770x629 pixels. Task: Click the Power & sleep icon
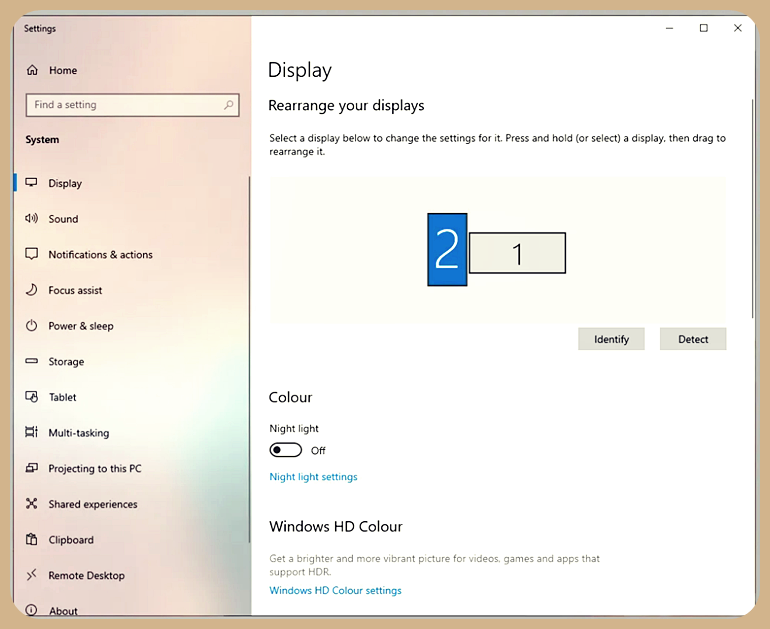click(31, 326)
